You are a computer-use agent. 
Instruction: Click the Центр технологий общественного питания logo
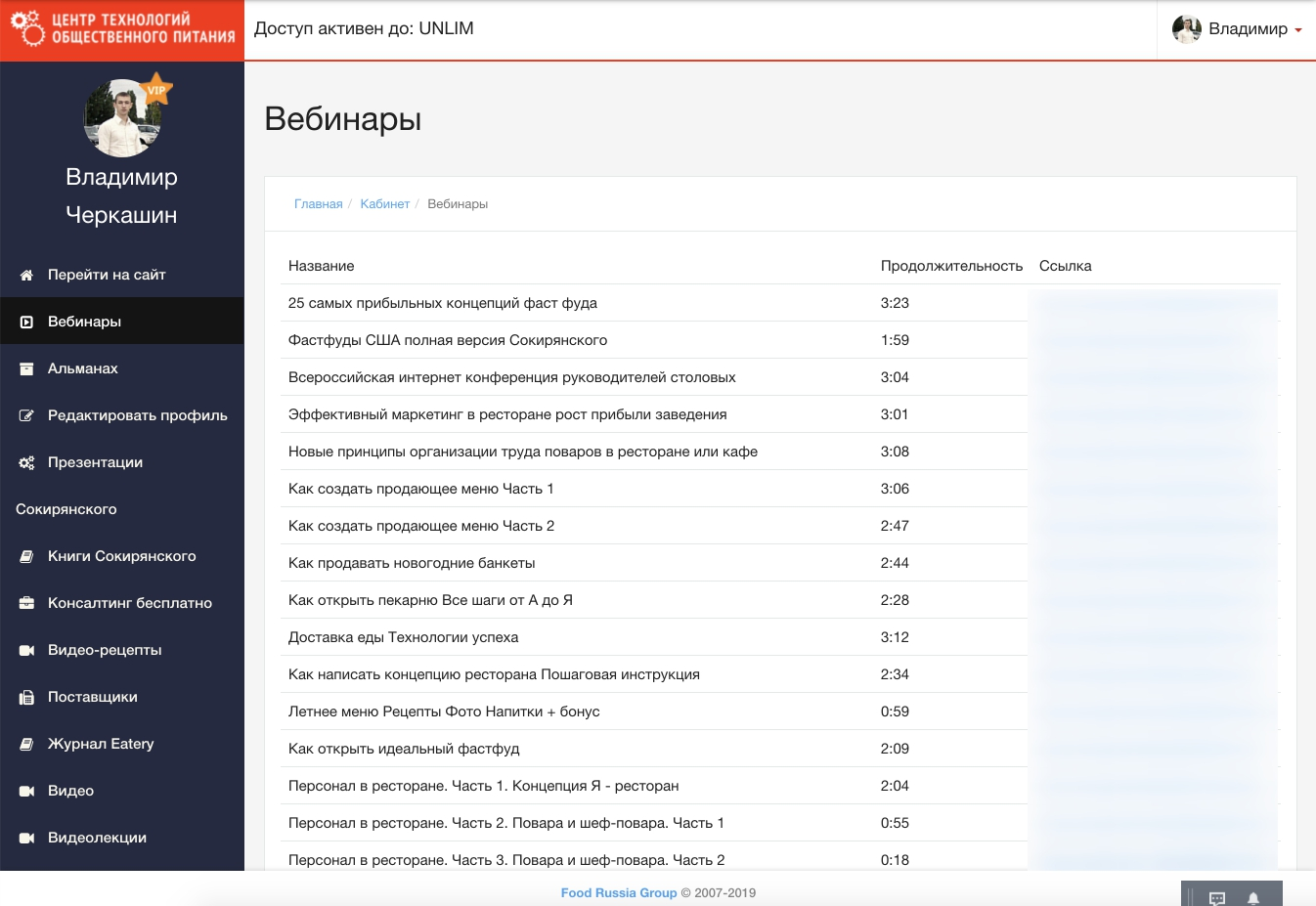(122, 29)
